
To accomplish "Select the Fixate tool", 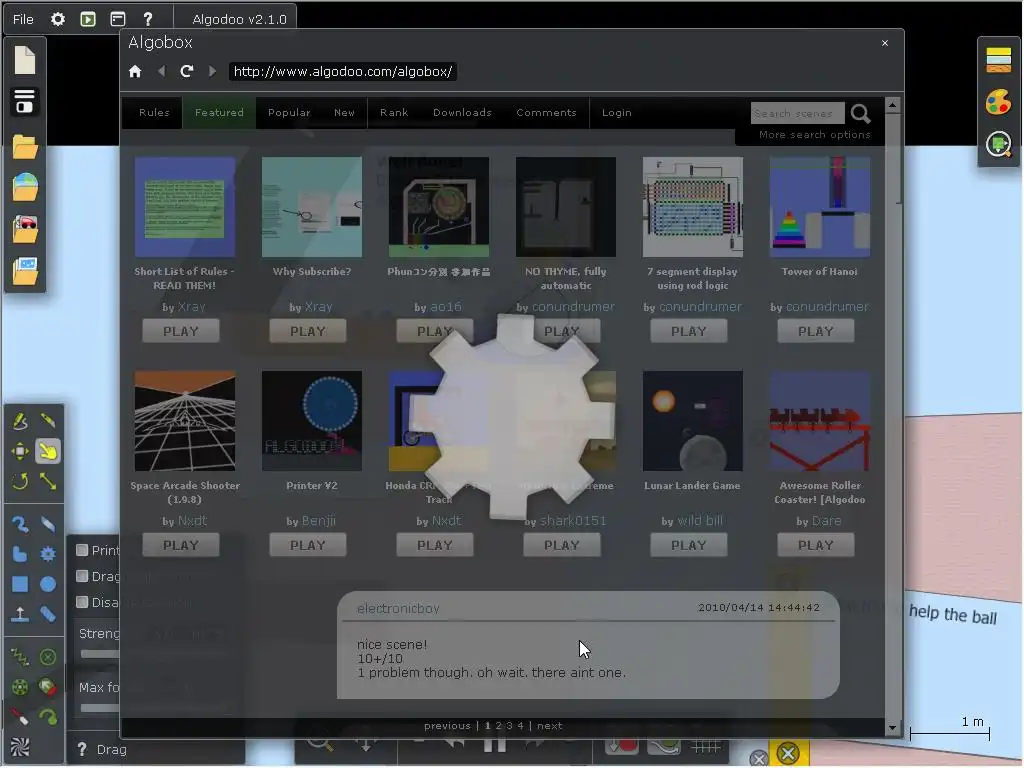I will tap(48, 658).
